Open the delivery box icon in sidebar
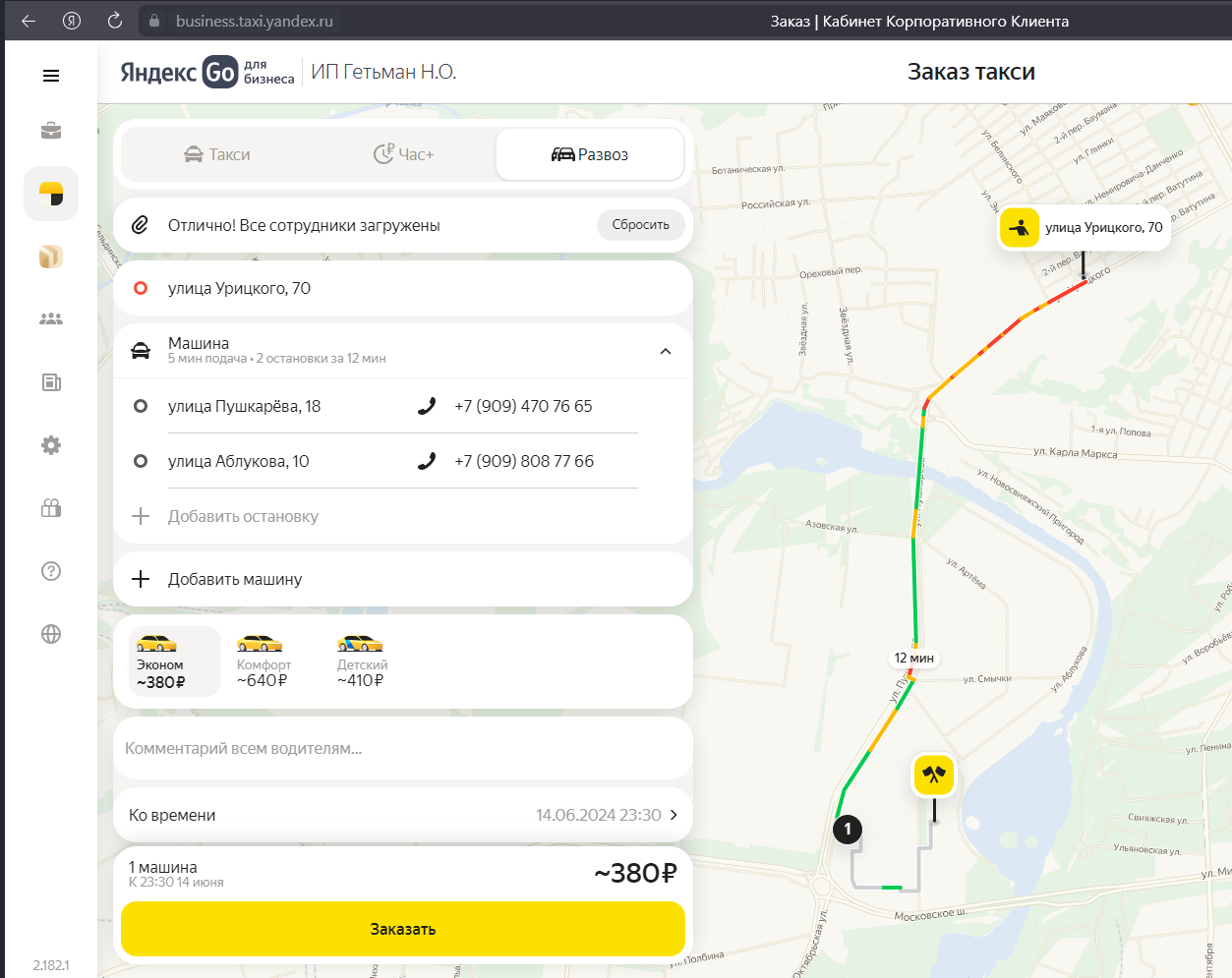The height and width of the screenshot is (978, 1232). [x=51, y=257]
